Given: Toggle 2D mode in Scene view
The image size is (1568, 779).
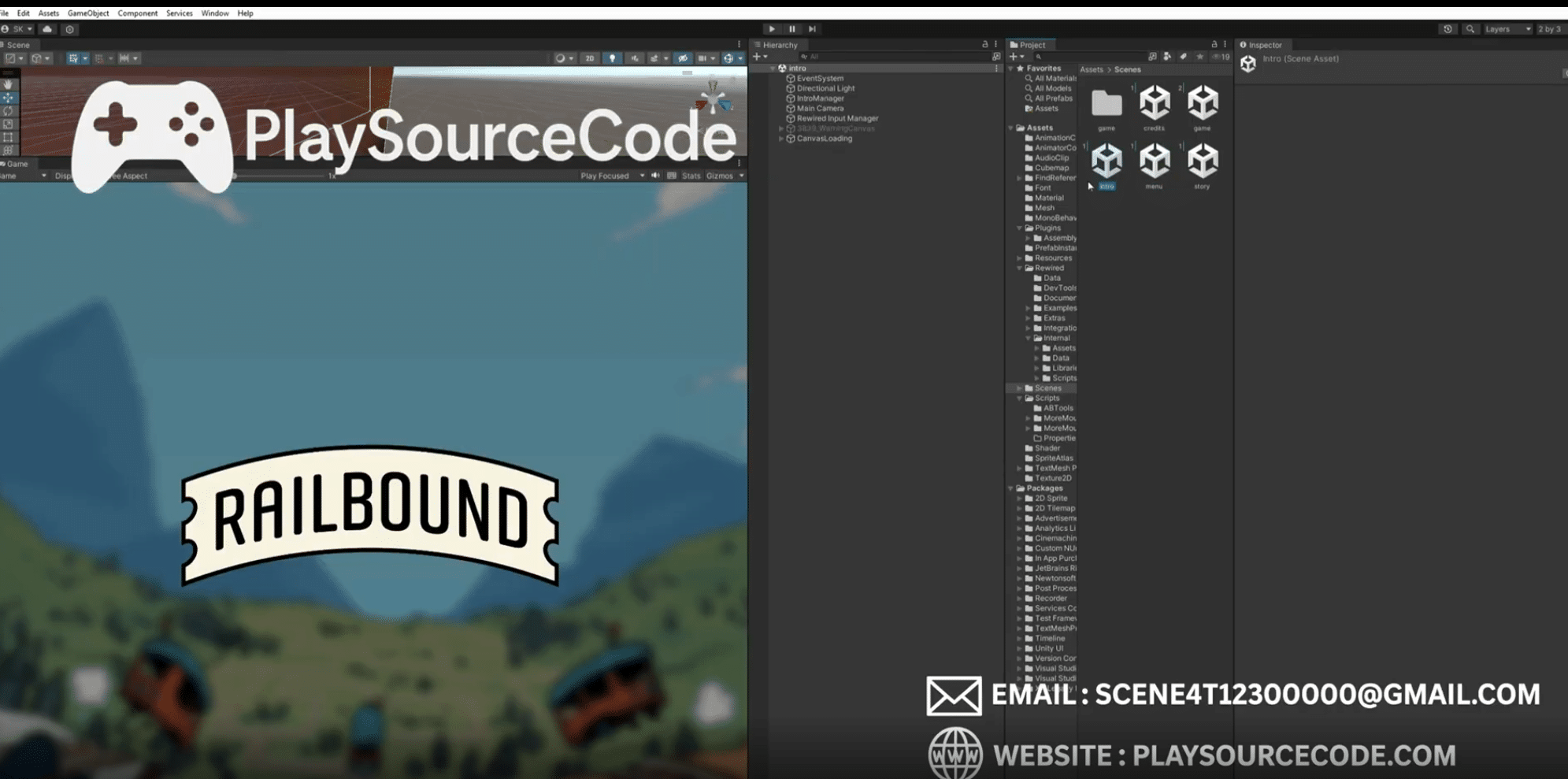Looking at the screenshot, I should pyautogui.click(x=589, y=58).
